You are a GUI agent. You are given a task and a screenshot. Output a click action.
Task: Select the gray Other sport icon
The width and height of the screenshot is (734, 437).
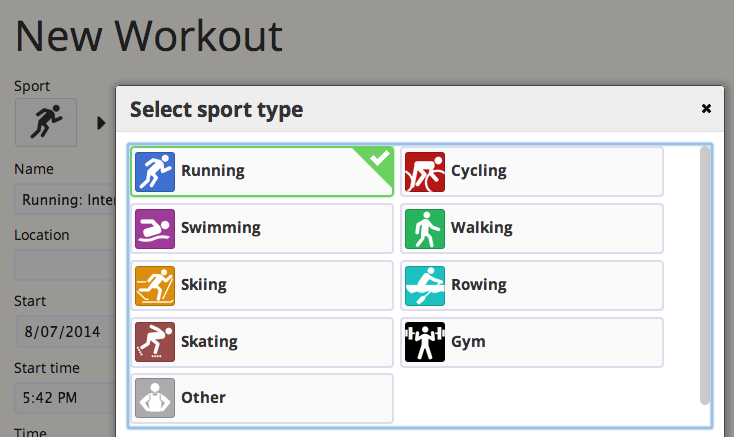(x=155, y=398)
